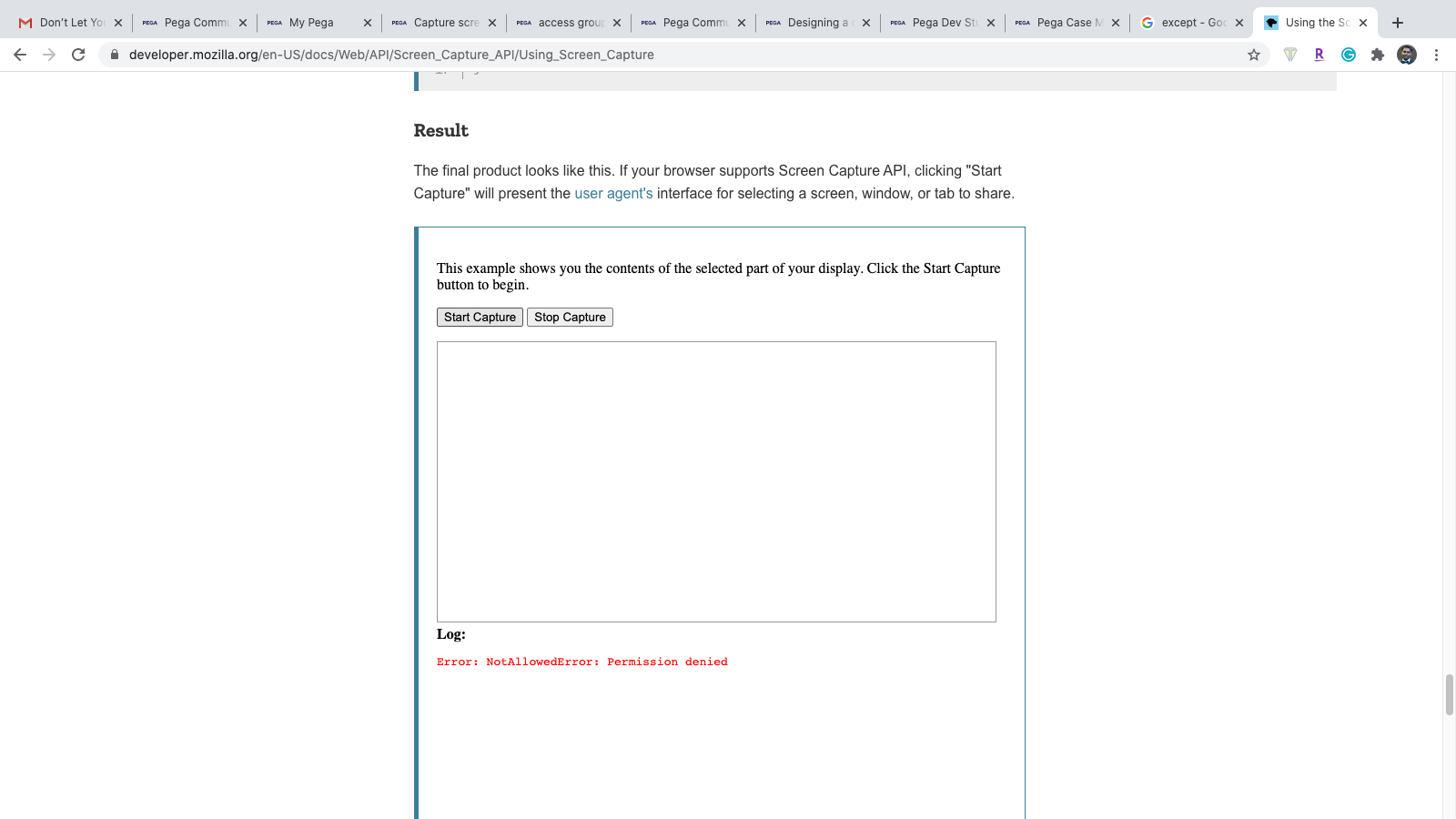1456x819 pixels.
Task: Open the 'user agent's' hyperlink
Action: pyautogui.click(x=612, y=193)
